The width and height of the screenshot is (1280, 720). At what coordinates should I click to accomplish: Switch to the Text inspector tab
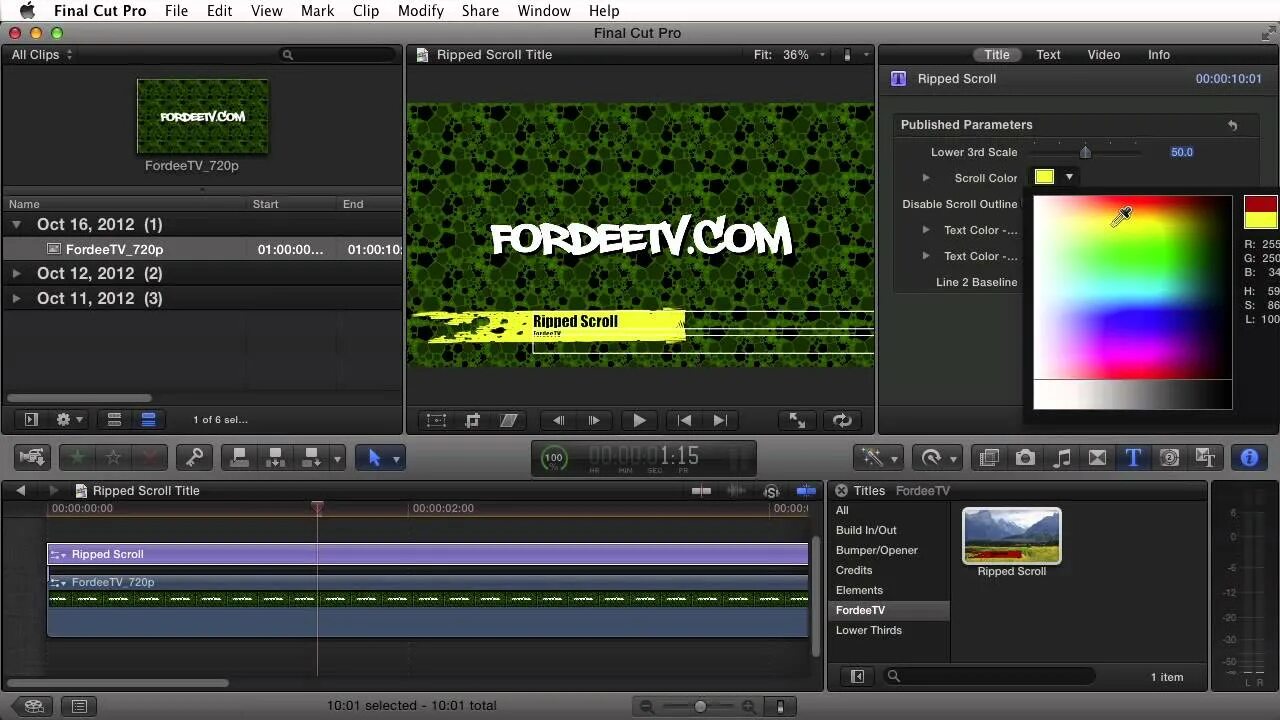pyautogui.click(x=1048, y=55)
